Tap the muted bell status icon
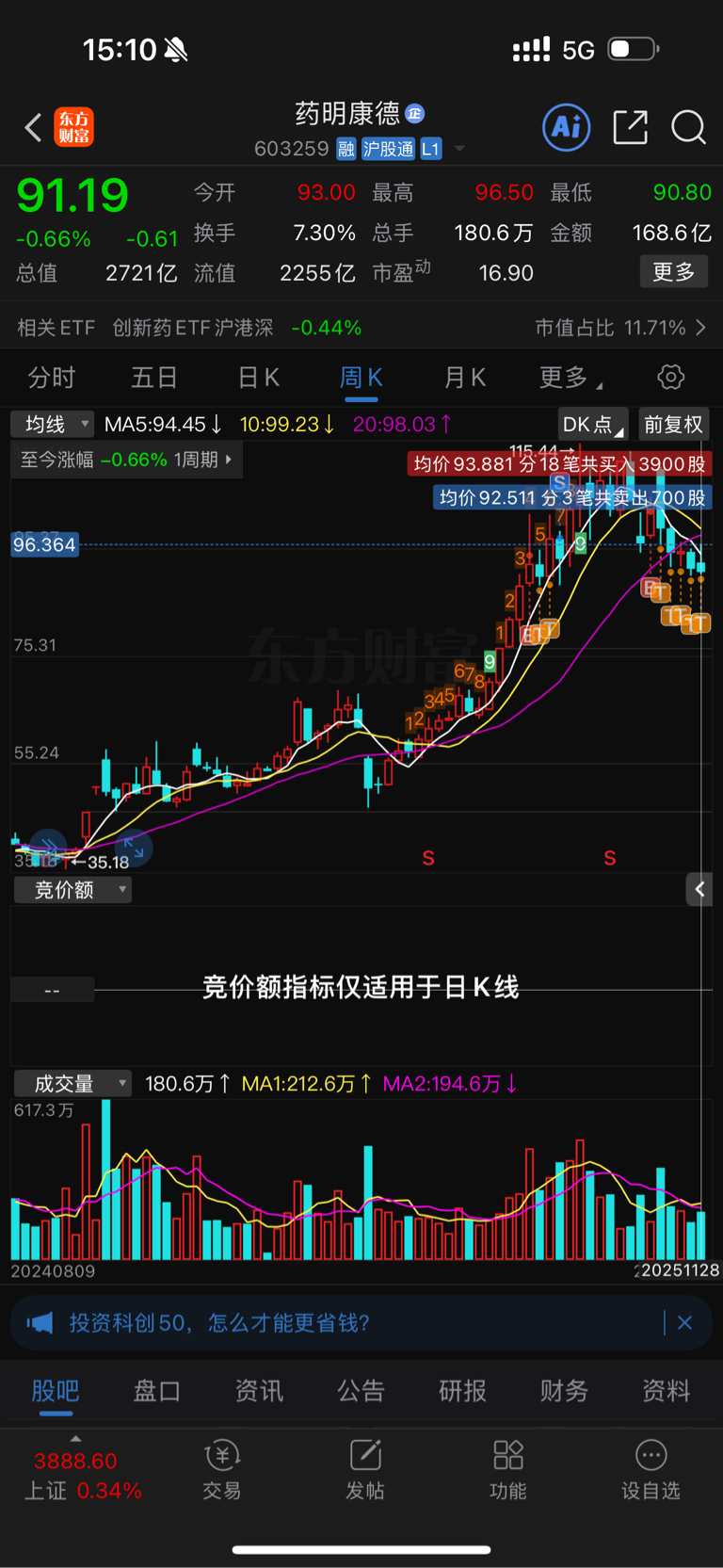 coord(176,50)
